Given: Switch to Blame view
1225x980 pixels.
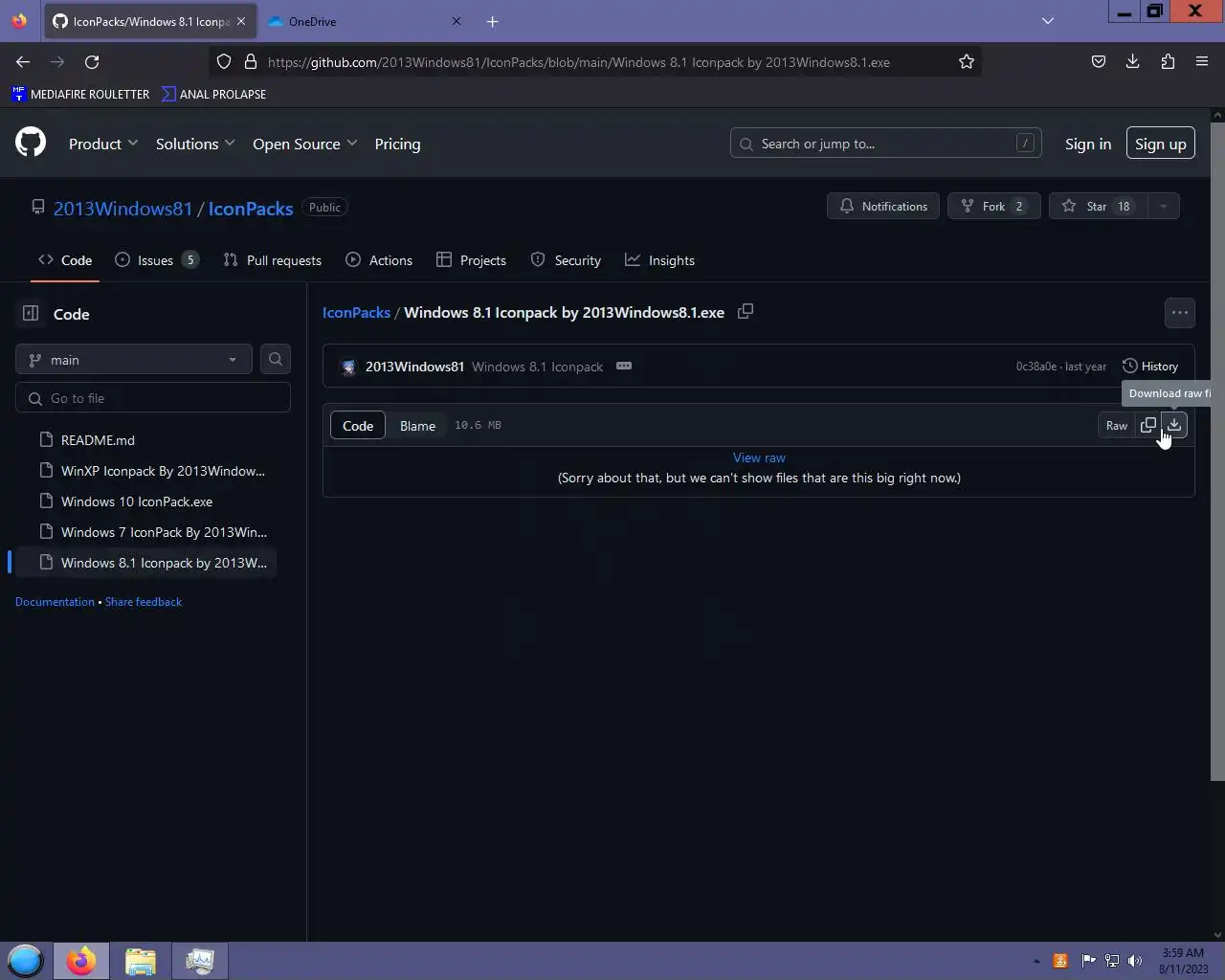Looking at the screenshot, I should 417,426.
